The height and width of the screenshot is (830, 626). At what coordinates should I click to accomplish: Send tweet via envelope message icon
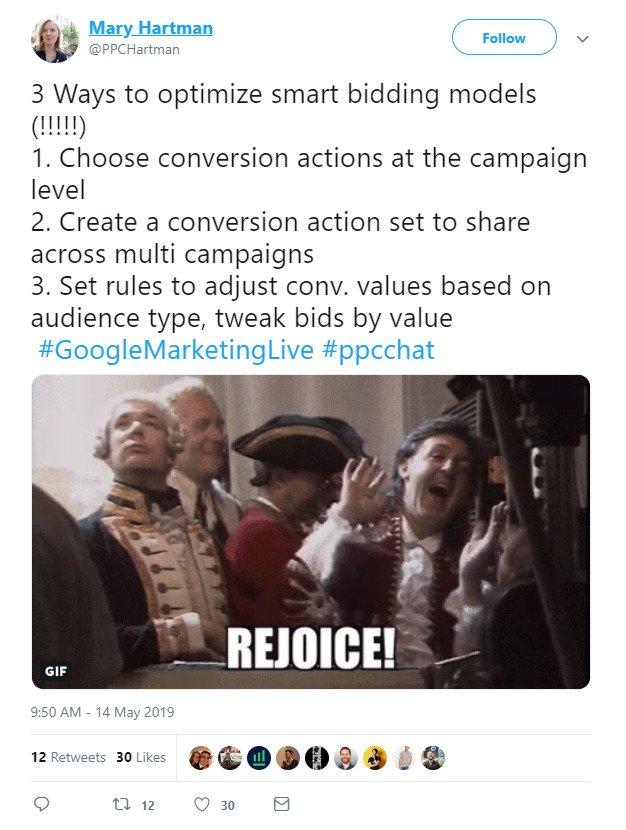click(282, 804)
